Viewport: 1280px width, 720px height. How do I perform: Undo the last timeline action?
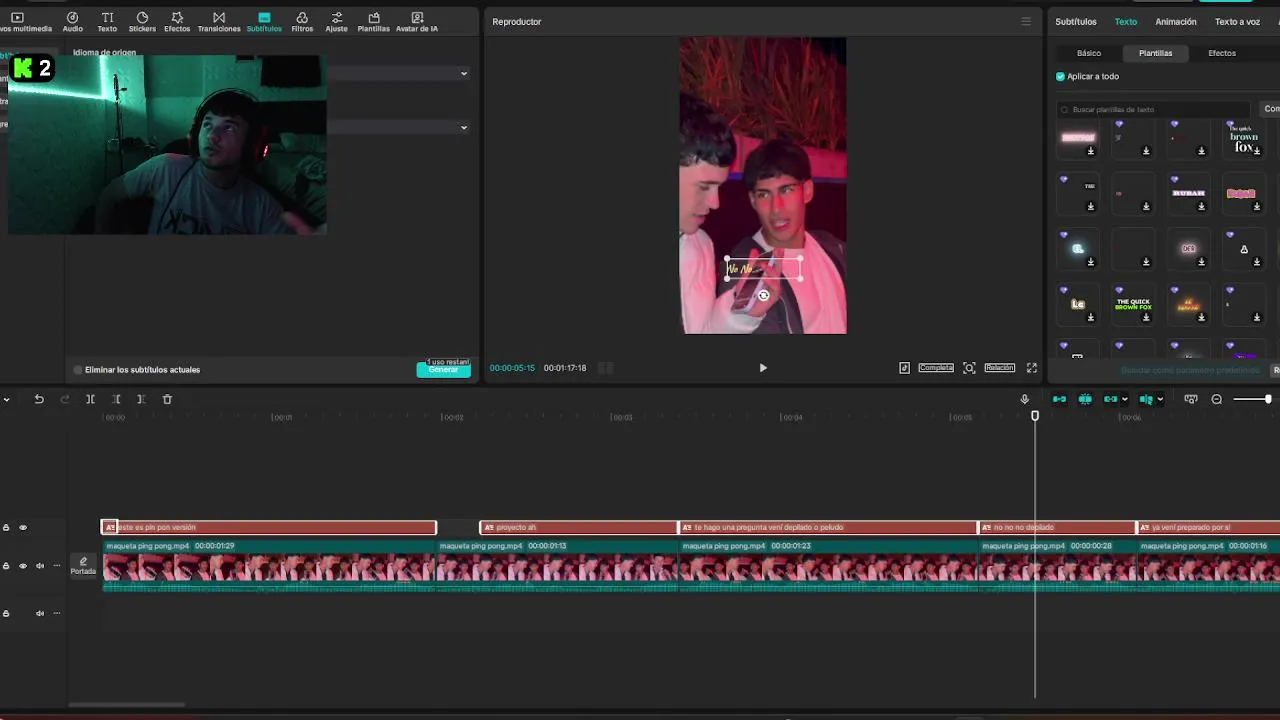39,399
